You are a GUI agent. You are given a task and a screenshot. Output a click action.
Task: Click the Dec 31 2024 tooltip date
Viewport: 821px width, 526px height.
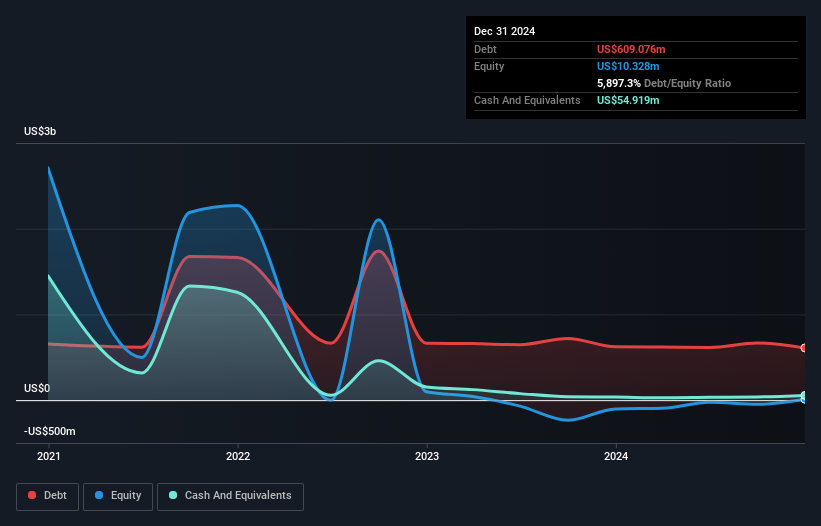point(504,31)
